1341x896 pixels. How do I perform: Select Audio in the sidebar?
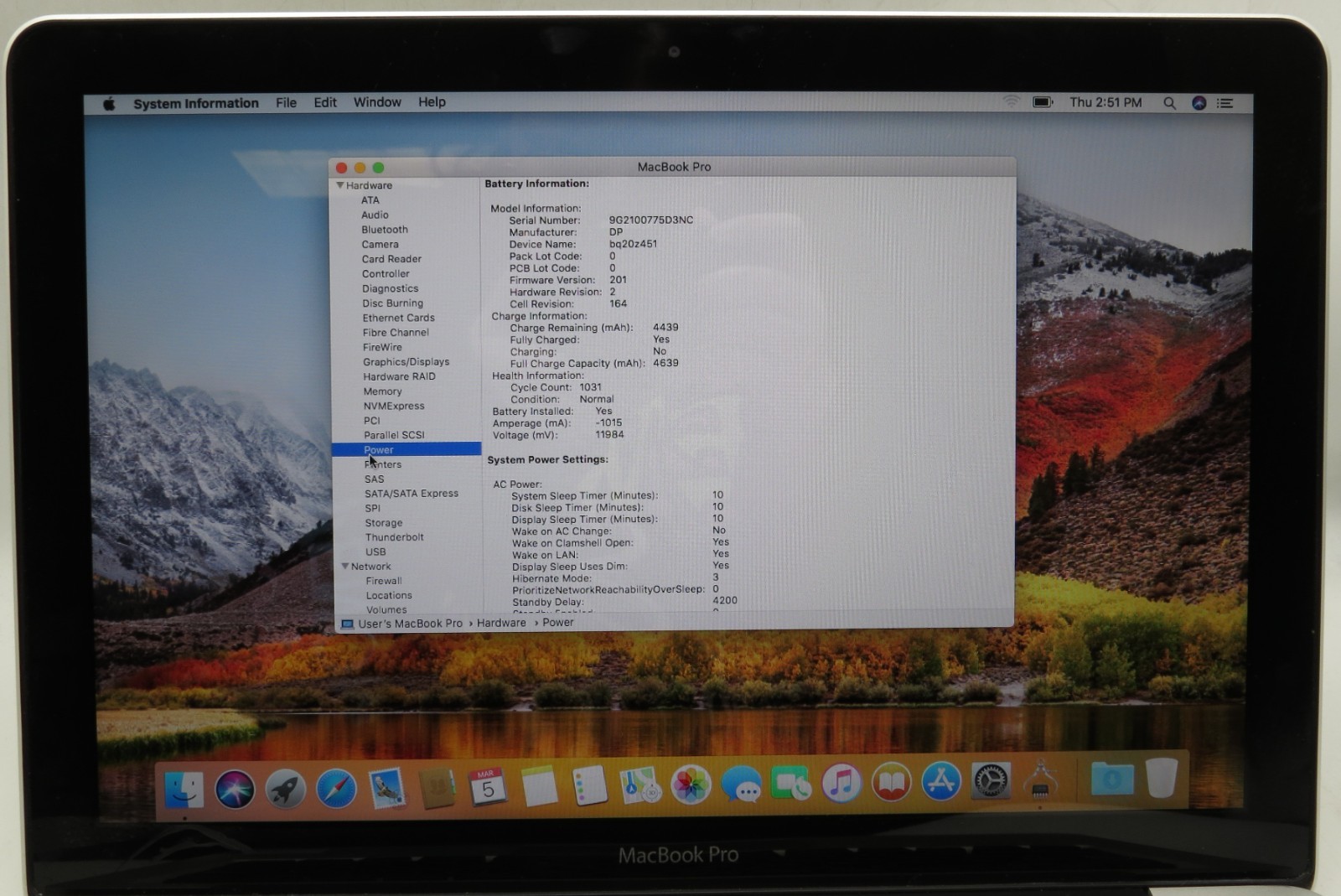tap(375, 215)
